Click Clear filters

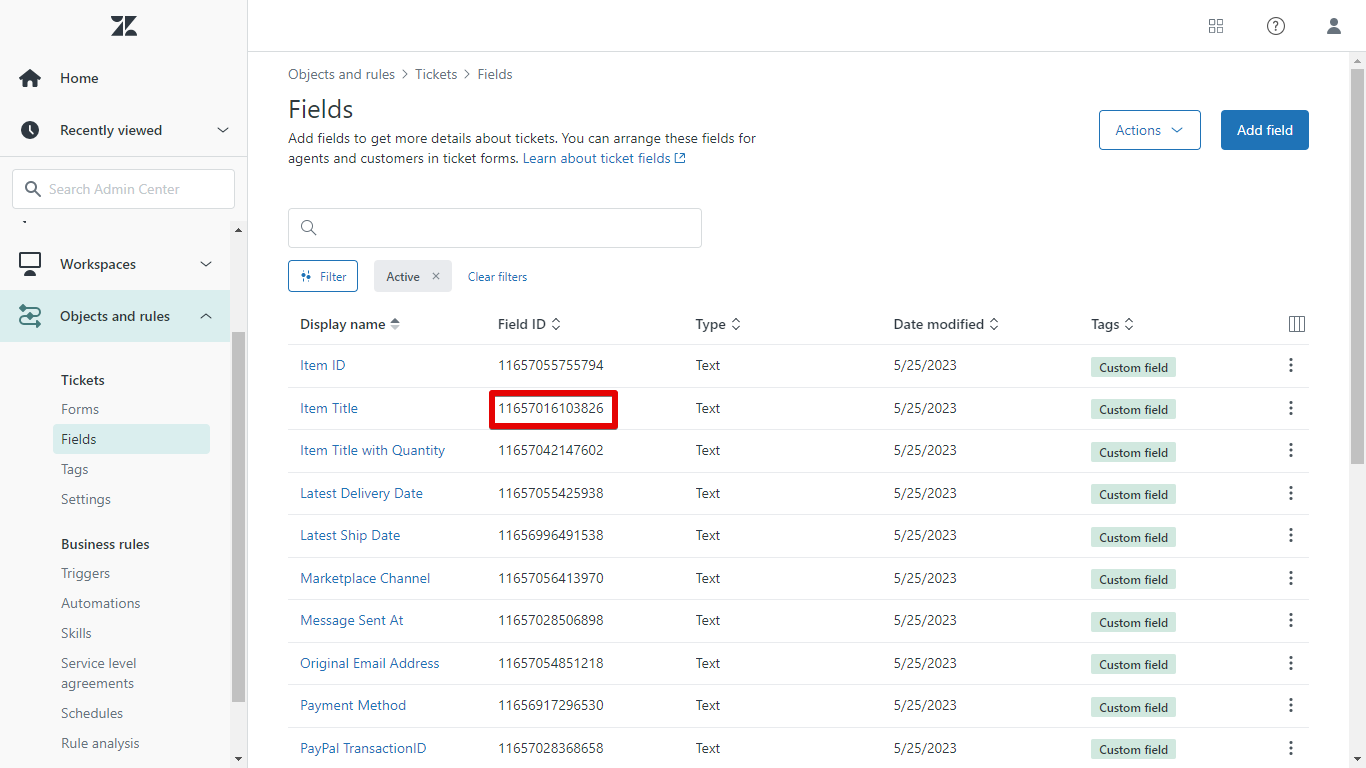click(497, 276)
